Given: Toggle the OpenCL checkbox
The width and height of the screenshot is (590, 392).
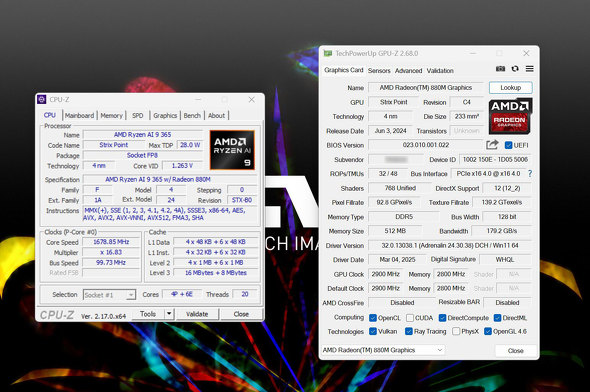Looking at the screenshot, I should click(373, 318).
